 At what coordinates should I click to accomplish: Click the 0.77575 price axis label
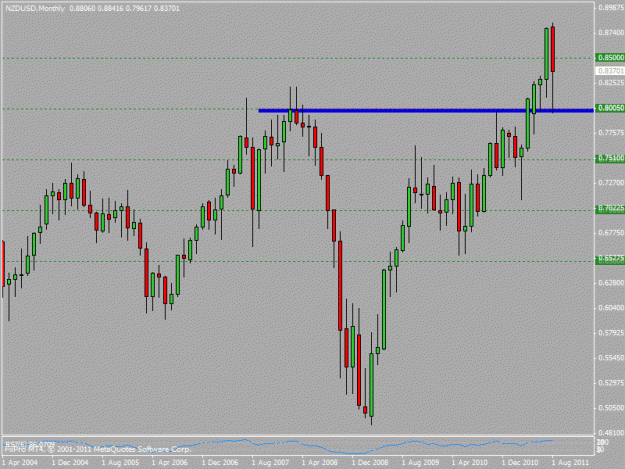[x=611, y=133]
